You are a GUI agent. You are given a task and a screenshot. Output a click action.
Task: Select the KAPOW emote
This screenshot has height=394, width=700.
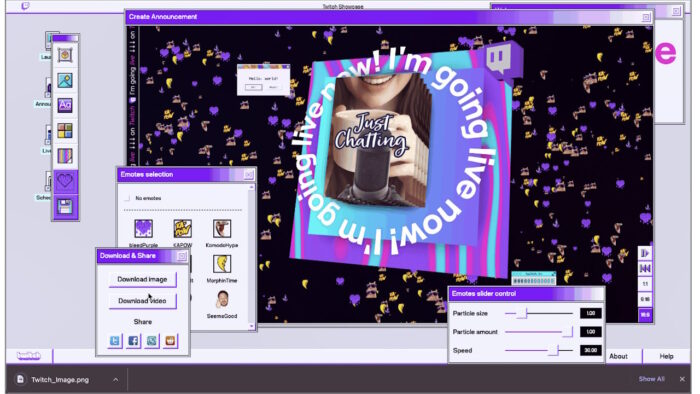[x=182, y=228]
